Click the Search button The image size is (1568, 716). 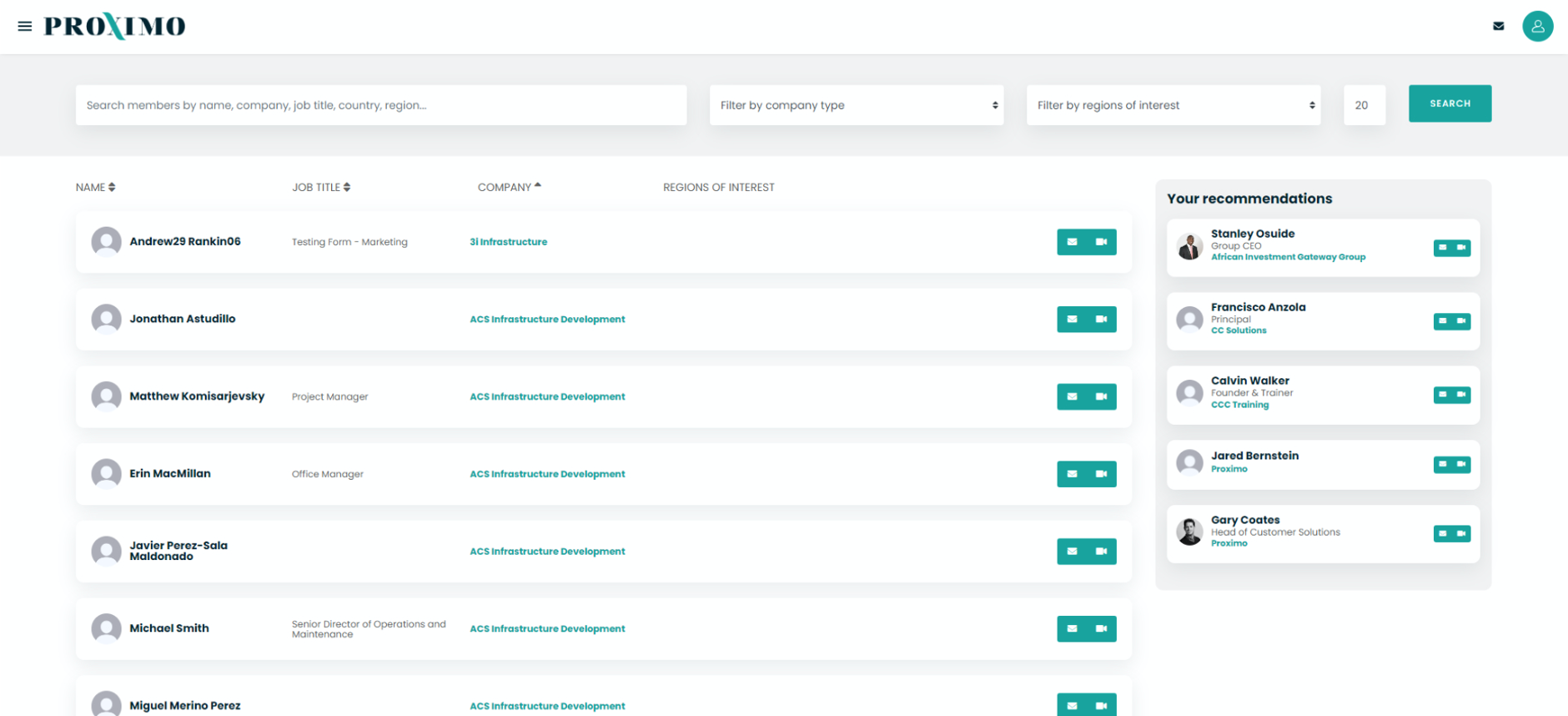pos(1450,103)
